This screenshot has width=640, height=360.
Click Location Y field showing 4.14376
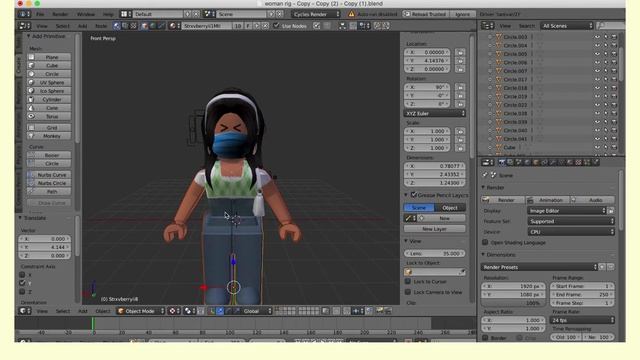point(427,61)
